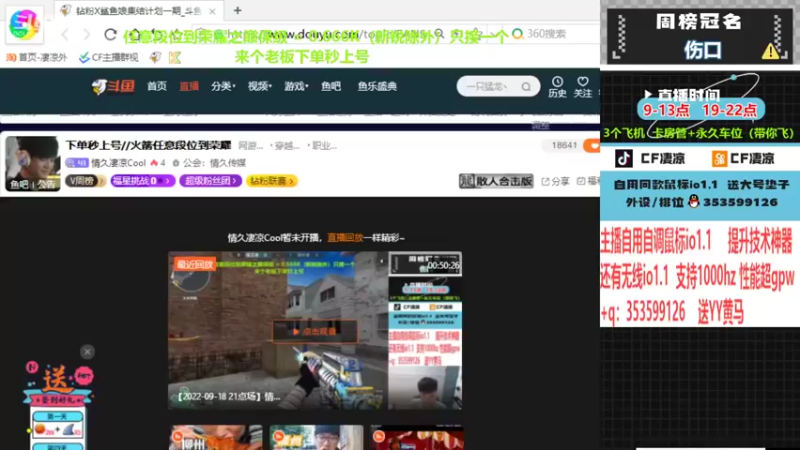Expand the 钻粉联赛 badge
Viewport: 800px width, 450px height.
(x=271, y=181)
